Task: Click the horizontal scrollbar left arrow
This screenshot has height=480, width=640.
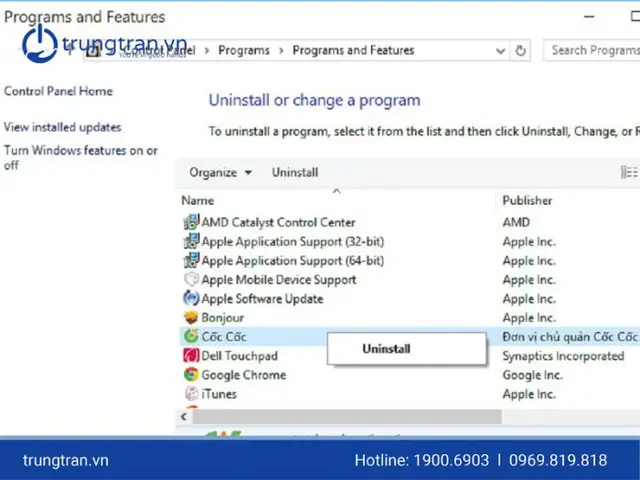Action: pyautogui.click(x=184, y=417)
